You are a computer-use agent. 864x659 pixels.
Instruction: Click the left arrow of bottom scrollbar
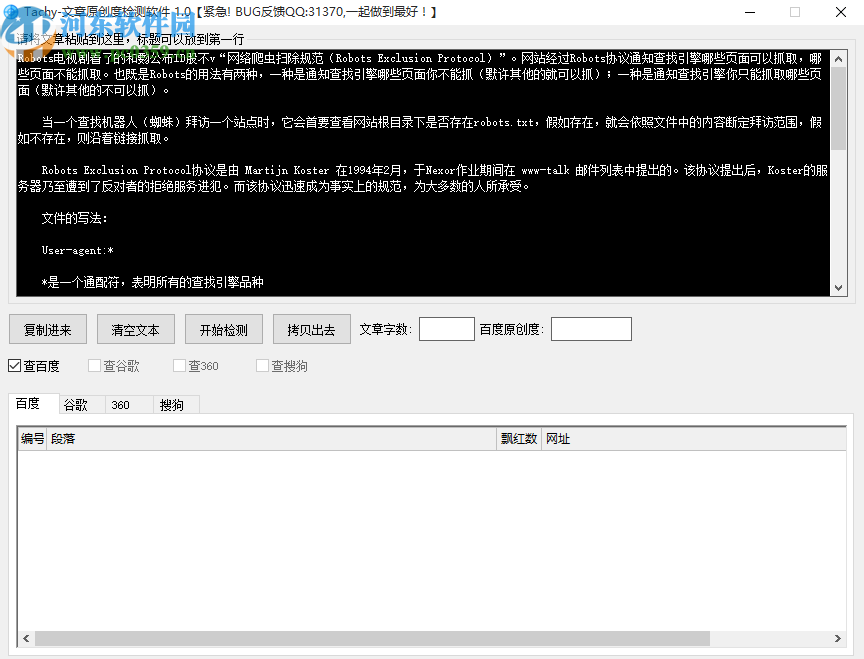click(25, 638)
